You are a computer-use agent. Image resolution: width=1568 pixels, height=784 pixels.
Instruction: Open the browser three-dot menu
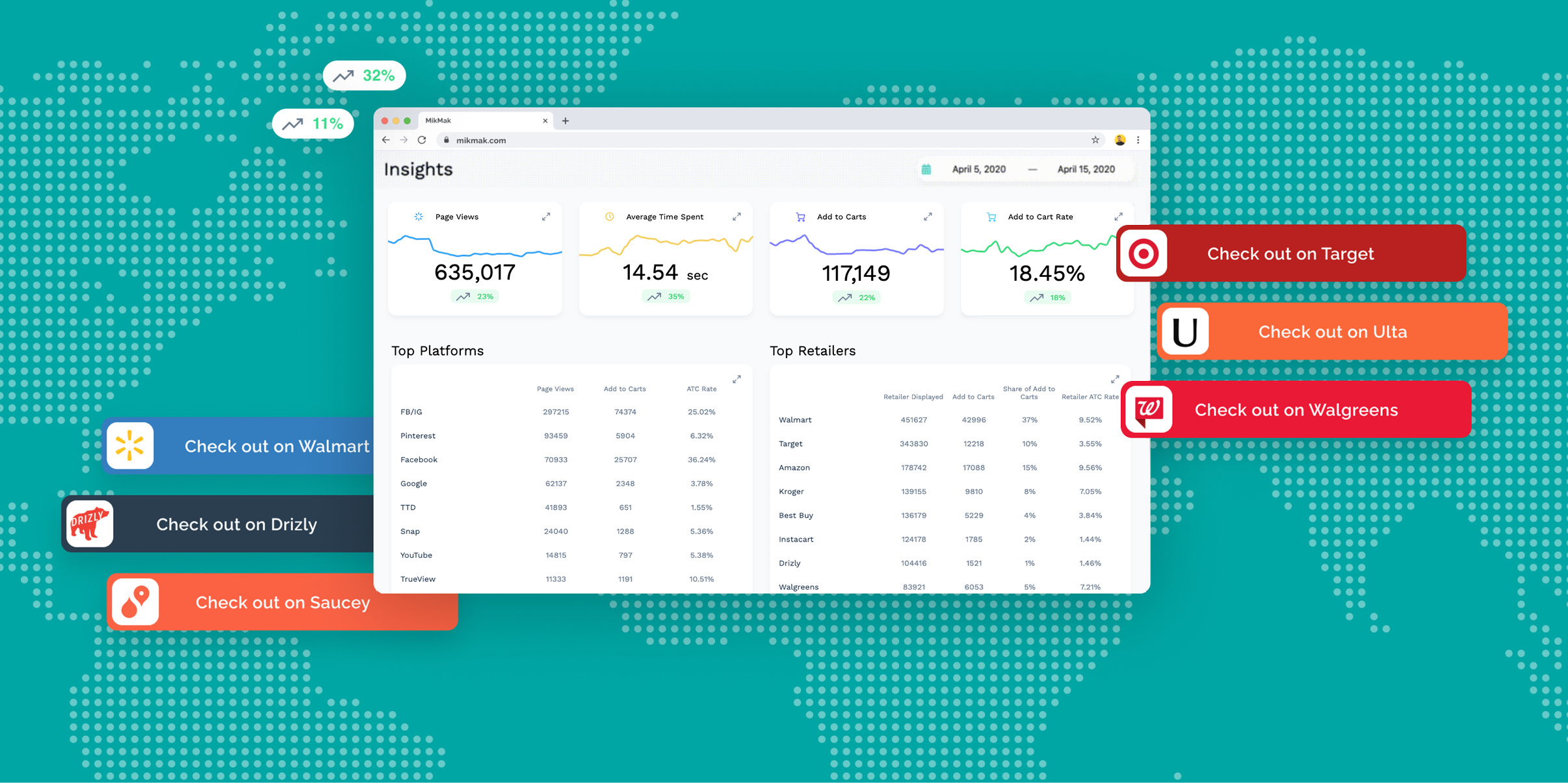tap(1138, 140)
